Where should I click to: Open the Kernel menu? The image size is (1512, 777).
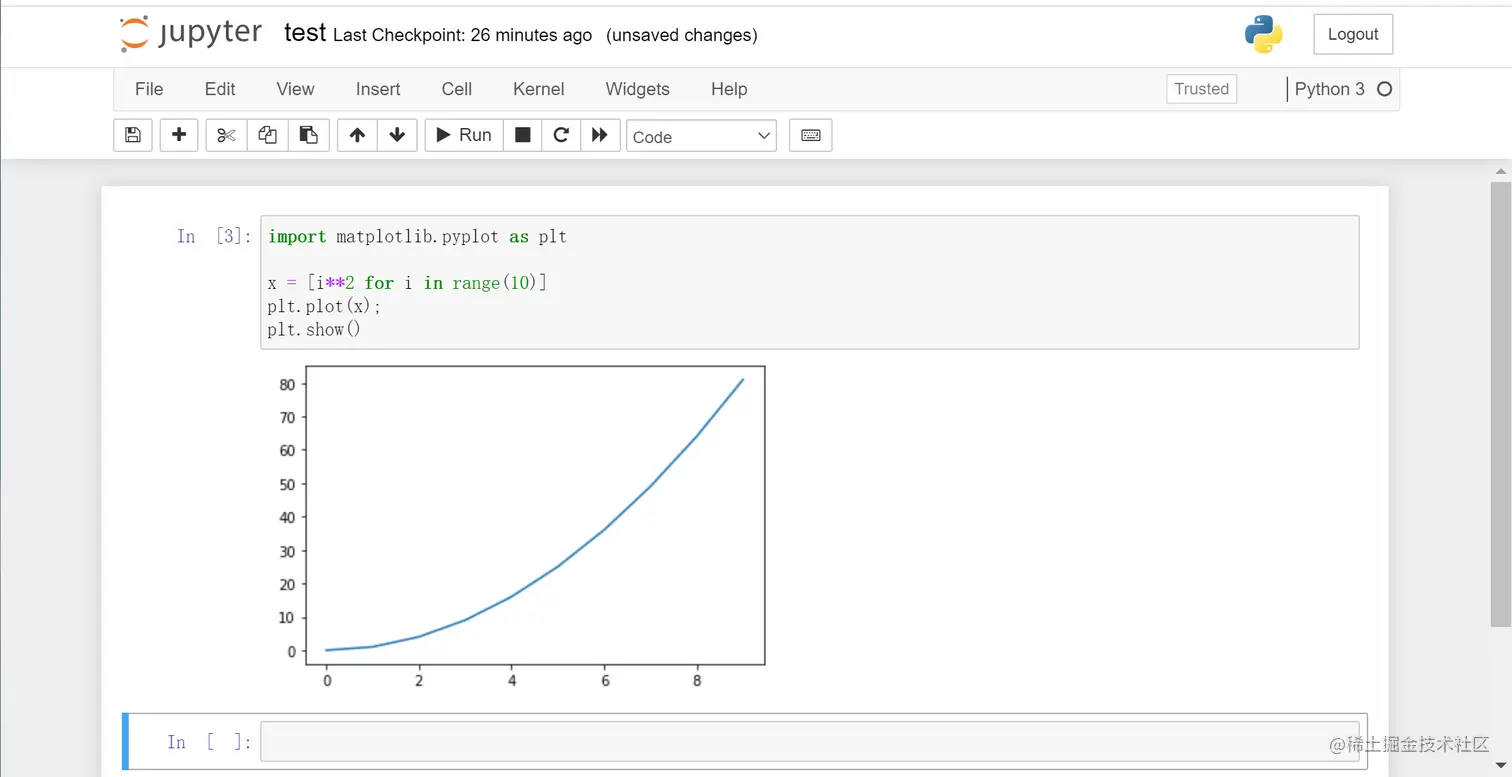(539, 89)
